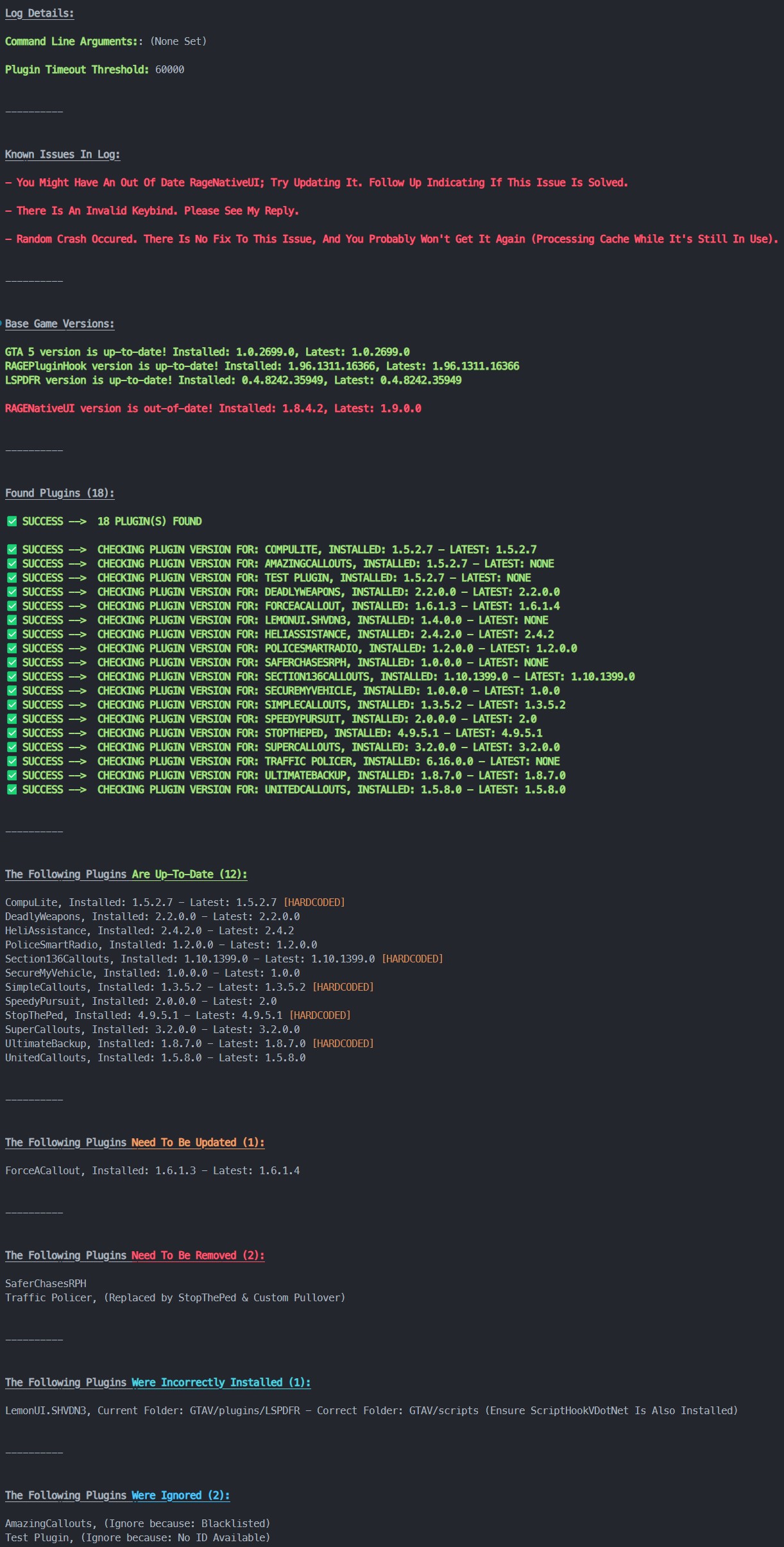Click the 'LemonUI.SHVDN3, Current Folder' line
This screenshot has width=784, height=1547.
[371, 1411]
